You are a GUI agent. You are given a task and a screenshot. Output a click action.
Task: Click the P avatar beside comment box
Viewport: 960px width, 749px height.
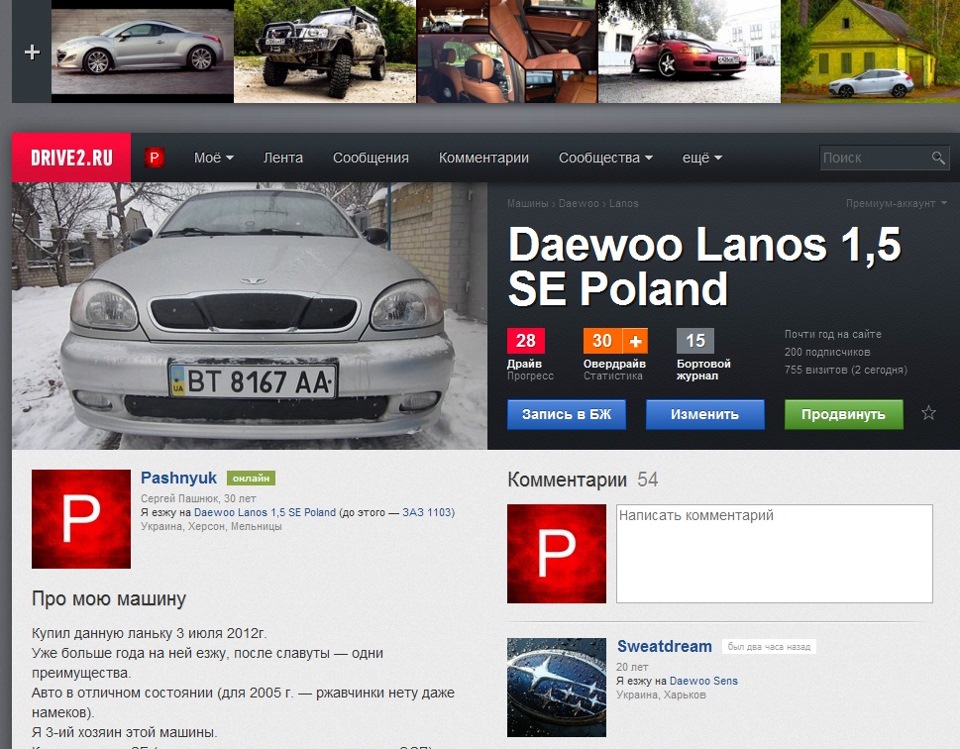[557, 554]
